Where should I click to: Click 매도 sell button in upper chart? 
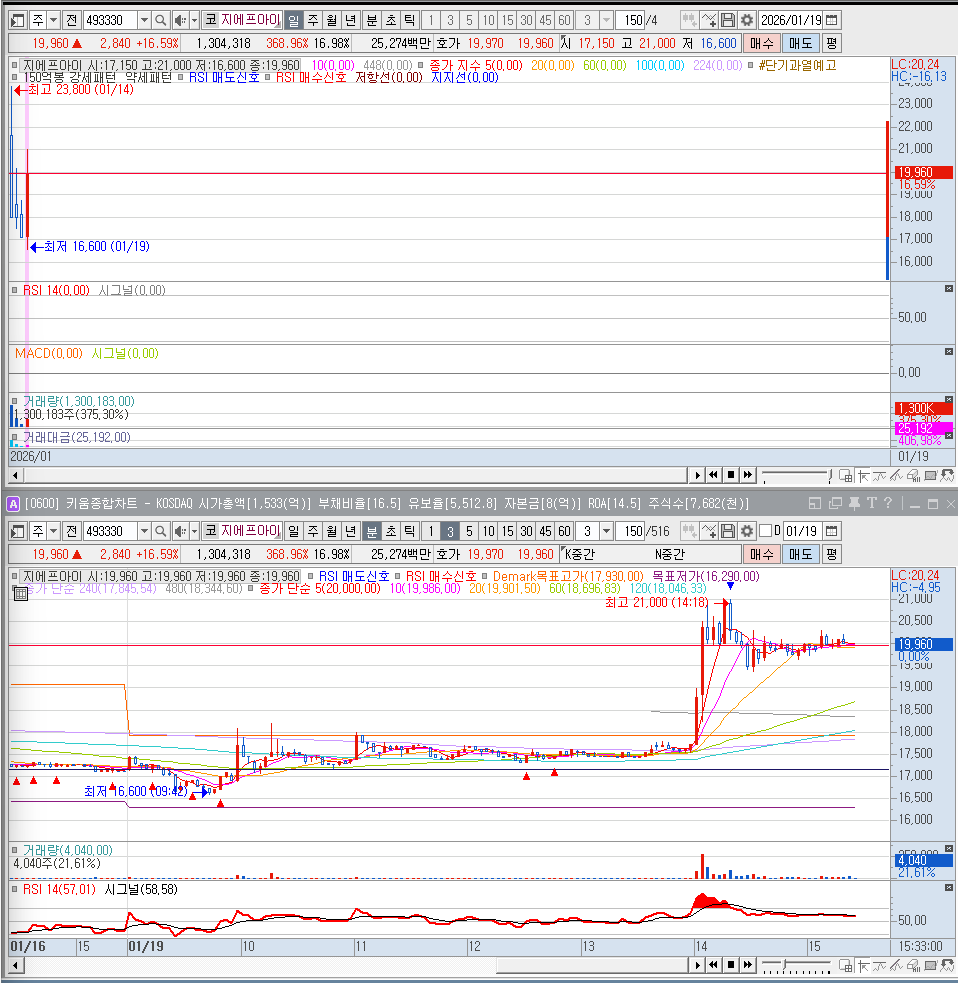pyautogui.click(x=800, y=43)
